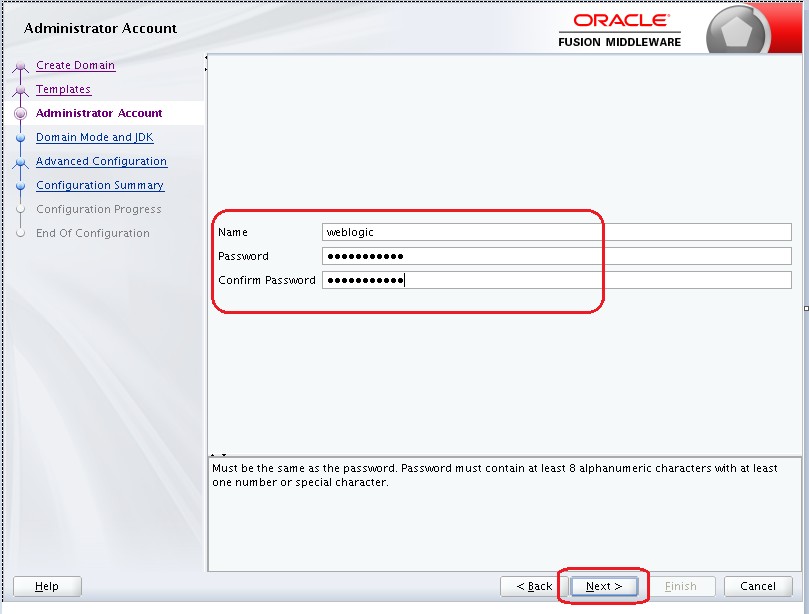Click the password requirements help message
809x614 pixels.
(495, 475)
